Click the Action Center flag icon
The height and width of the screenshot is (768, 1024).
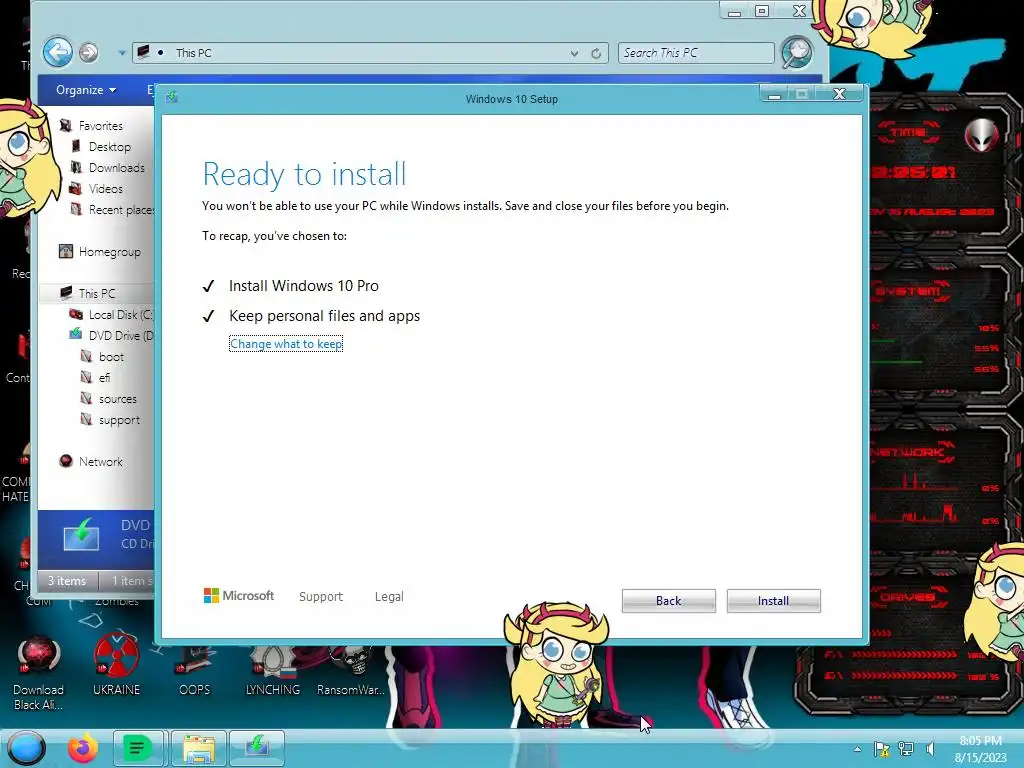(x=881, y=749)
